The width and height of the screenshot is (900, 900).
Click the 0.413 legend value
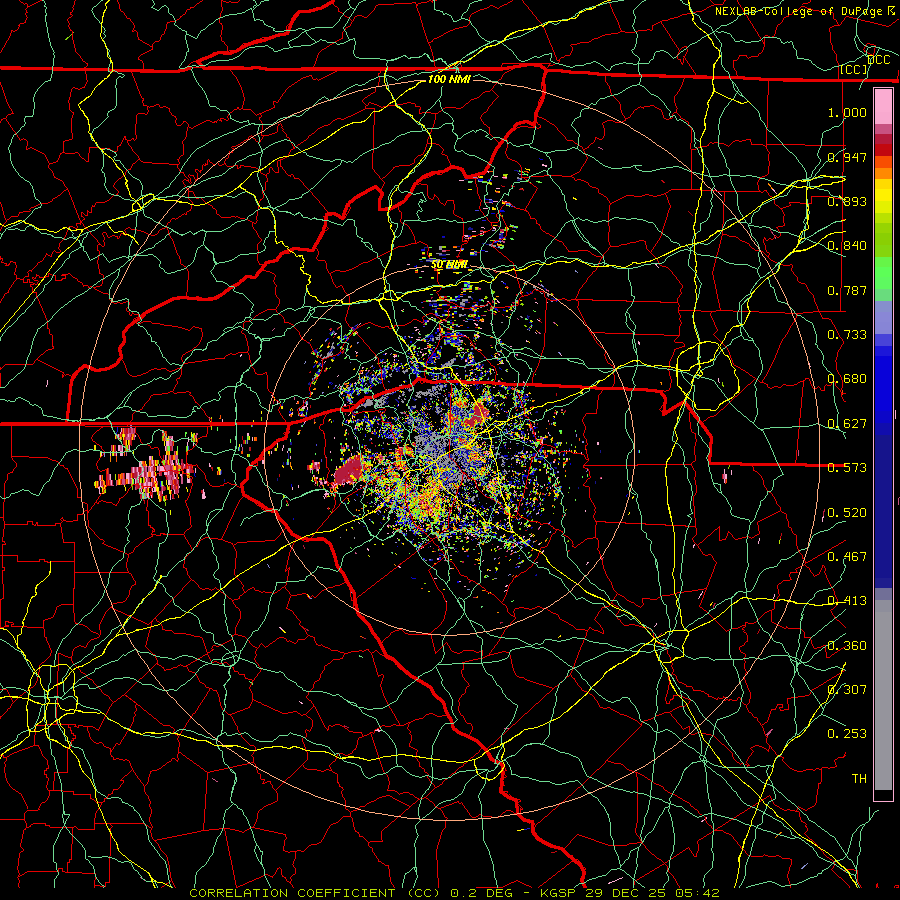(847, 600)
